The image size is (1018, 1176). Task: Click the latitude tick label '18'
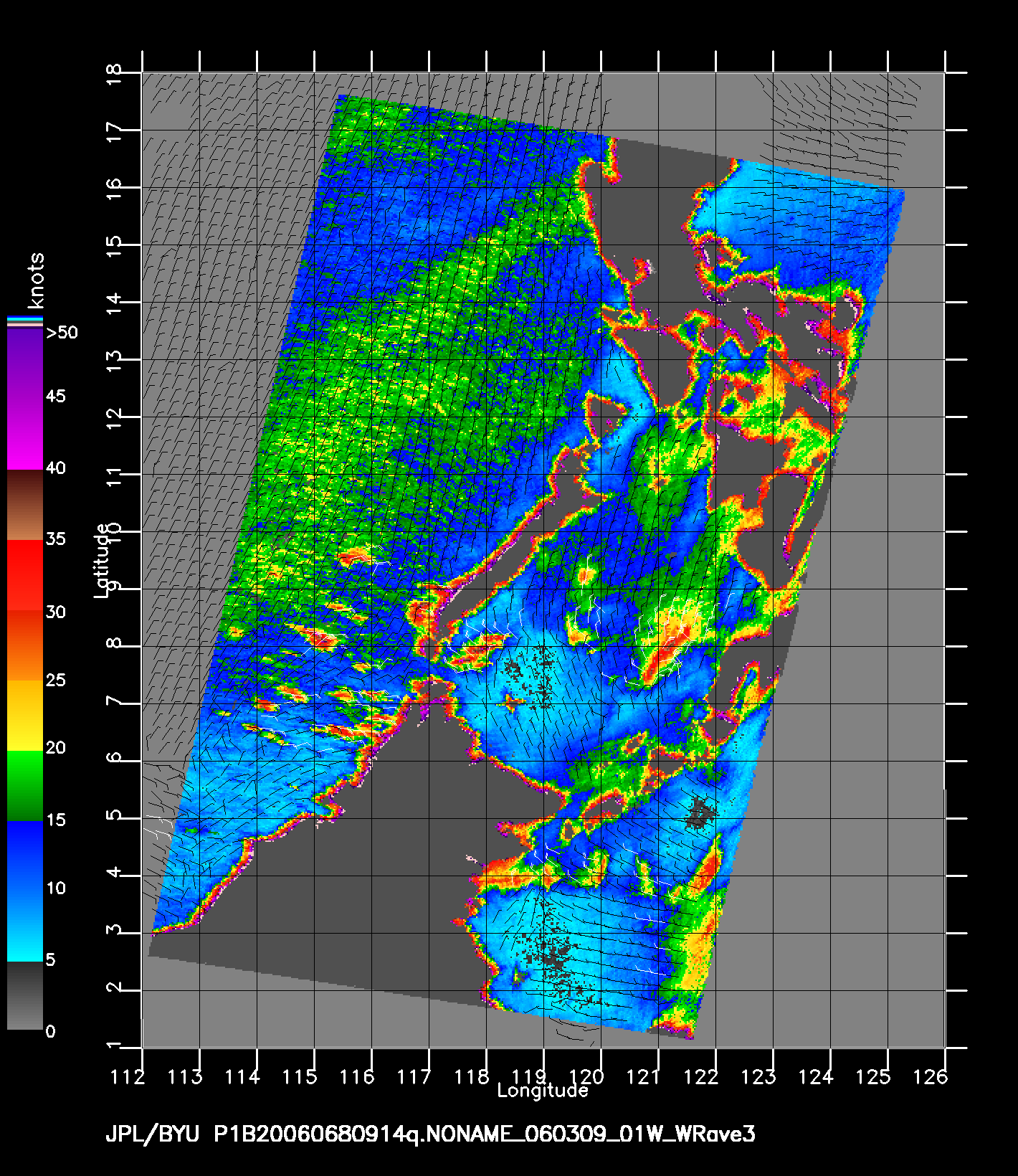click(114, 76)
